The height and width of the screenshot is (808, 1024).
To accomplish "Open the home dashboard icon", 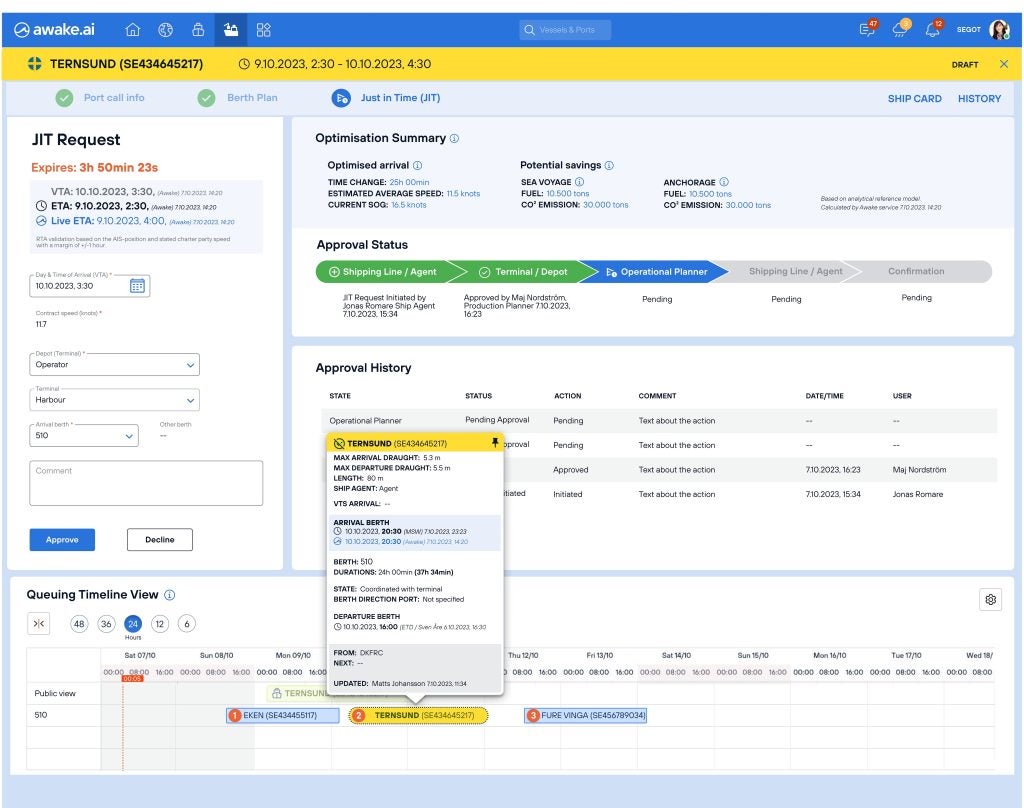I will point(132,30).
